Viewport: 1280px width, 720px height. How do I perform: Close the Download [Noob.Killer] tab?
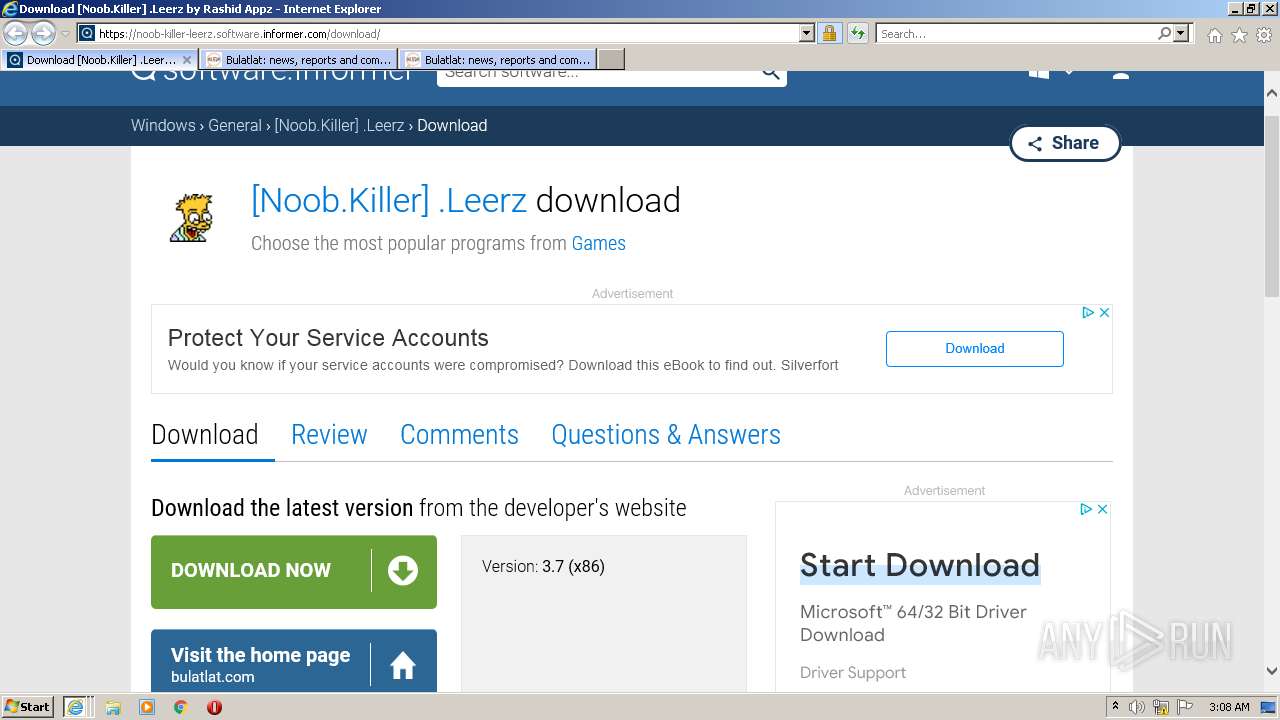pos(186,60)
